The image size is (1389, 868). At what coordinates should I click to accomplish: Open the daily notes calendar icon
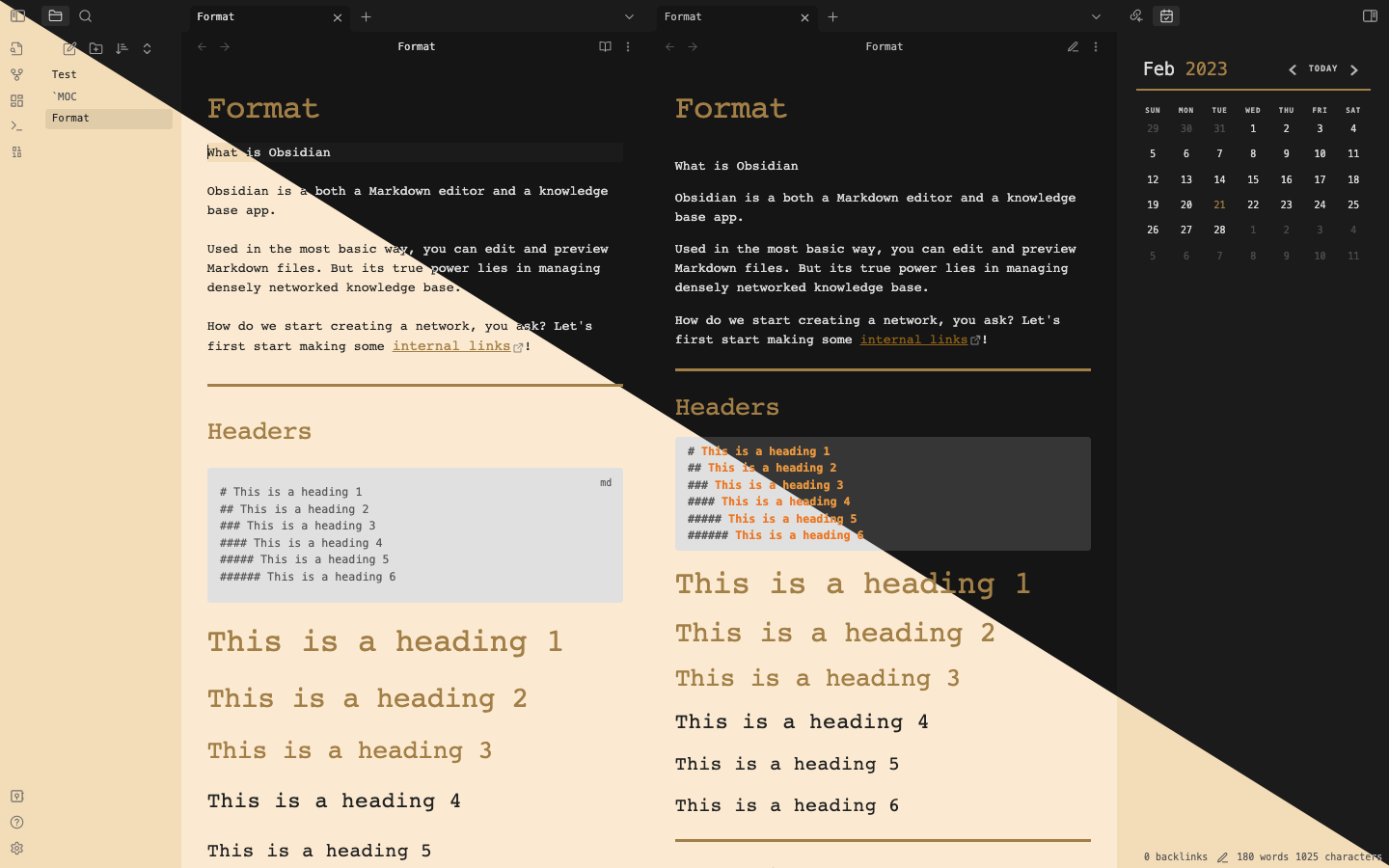coord(1166,15)
